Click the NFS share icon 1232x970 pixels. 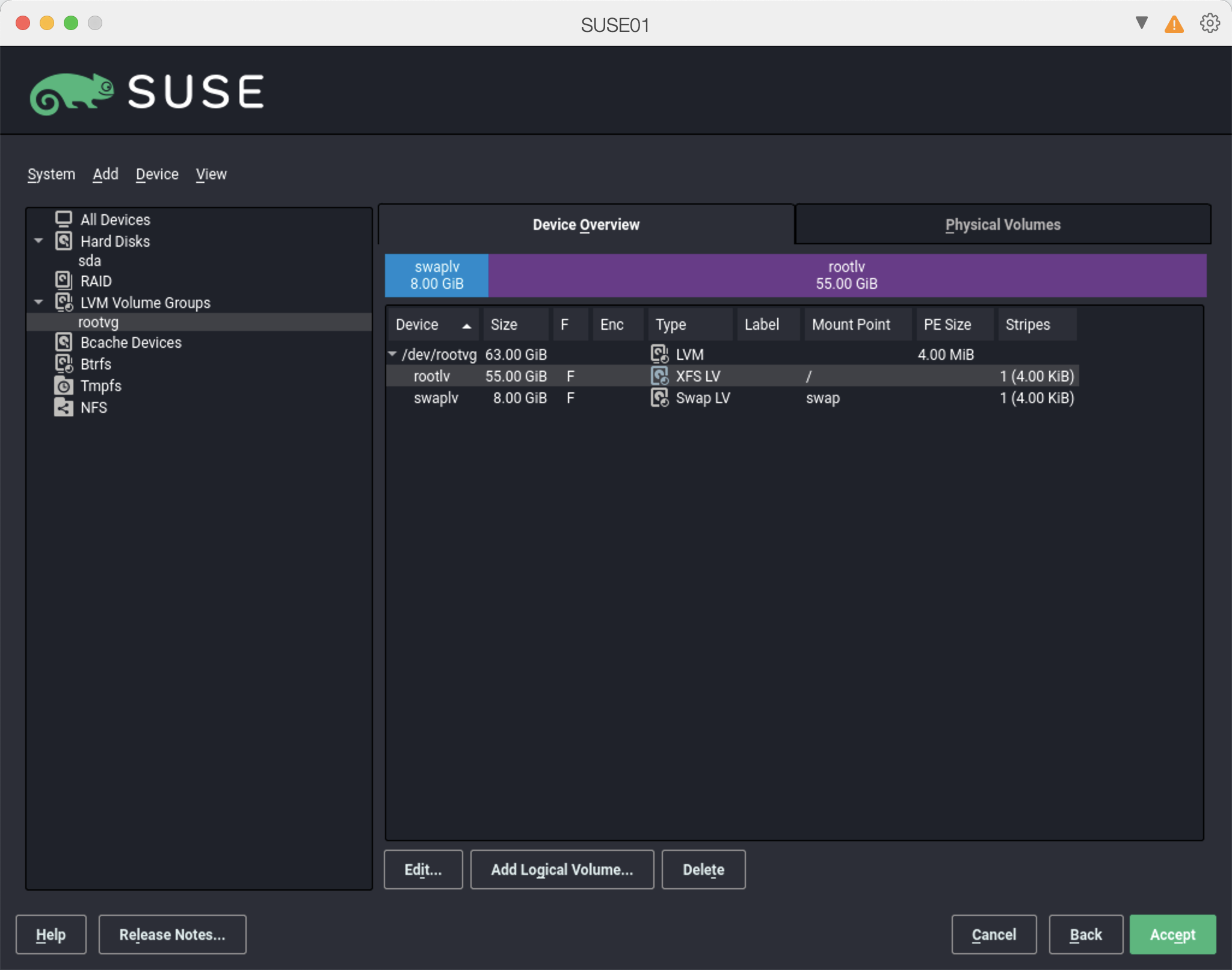click(x=63, y=407)
